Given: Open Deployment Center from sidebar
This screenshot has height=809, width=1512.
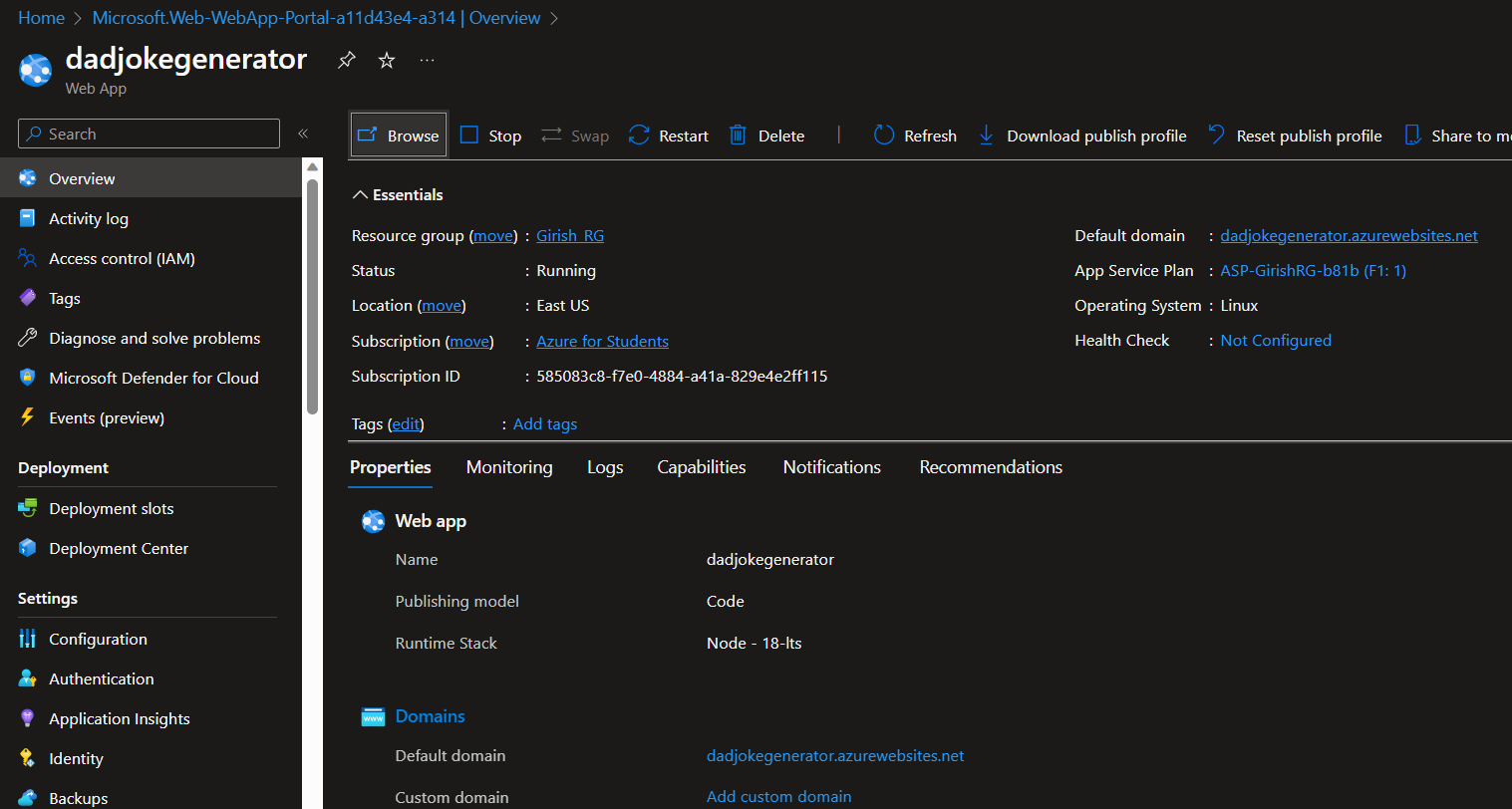Looking at the screenshot, I should [x=118, y=549].
